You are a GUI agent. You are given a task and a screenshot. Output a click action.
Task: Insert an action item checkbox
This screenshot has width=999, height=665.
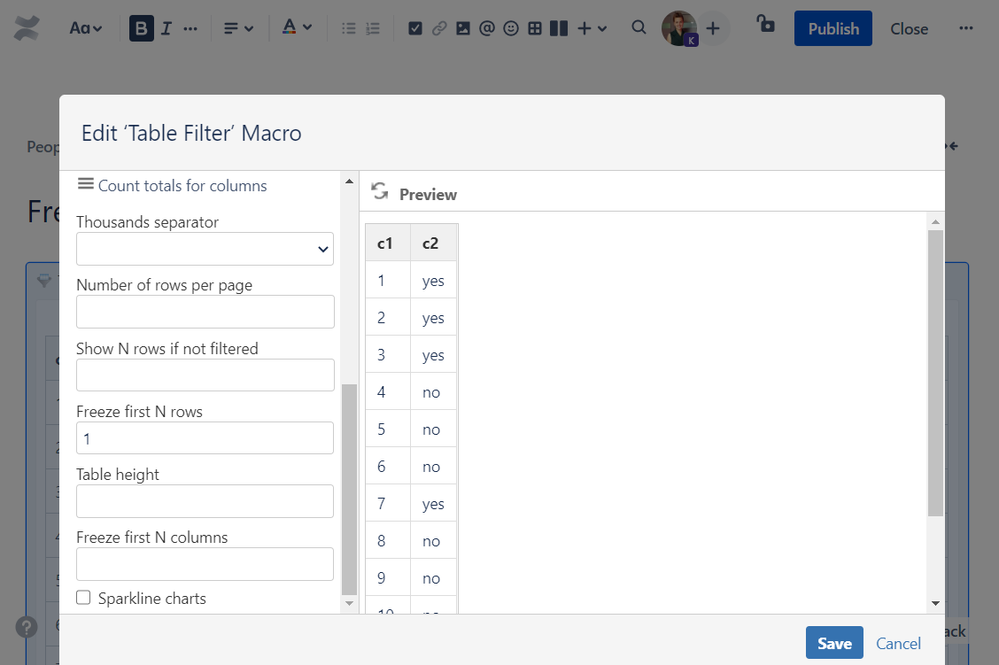415,29
